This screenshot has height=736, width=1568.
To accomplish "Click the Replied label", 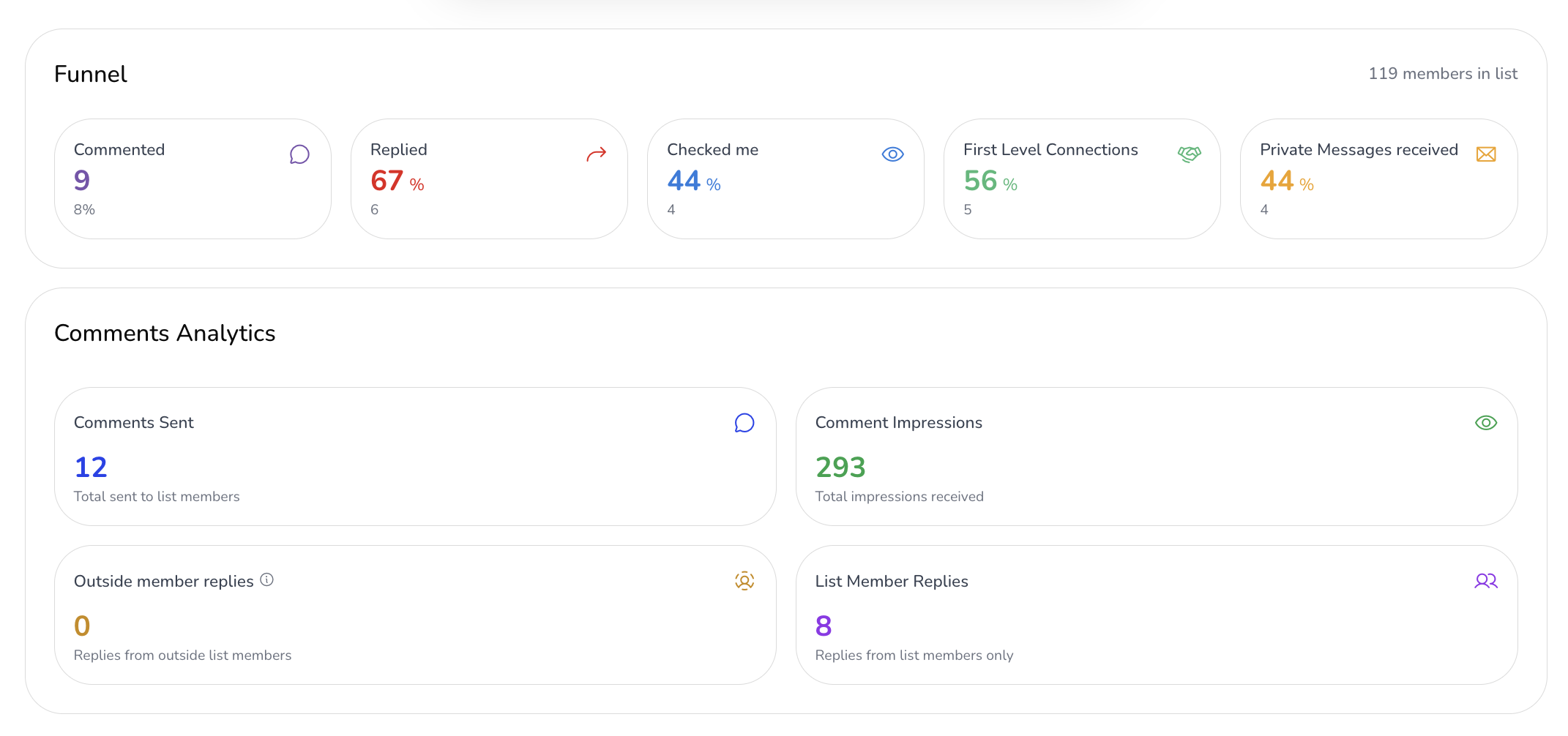I will click(x=399, y=149).
